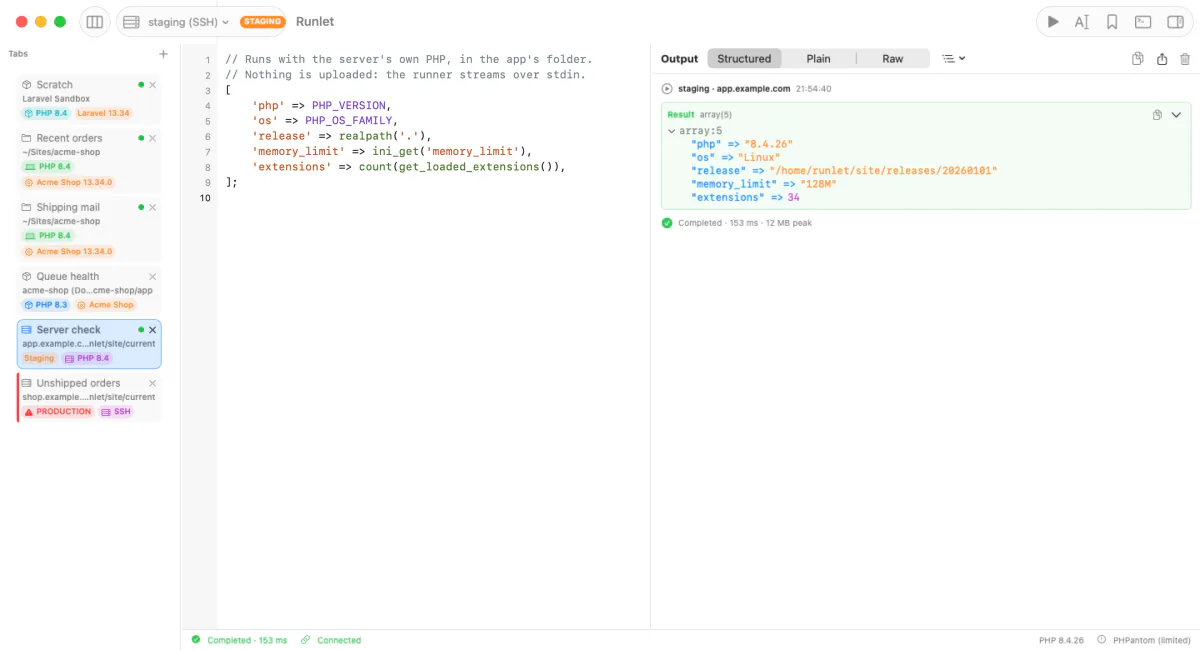
Task: Click the Connected status text
Action: (x=339, y=640)
